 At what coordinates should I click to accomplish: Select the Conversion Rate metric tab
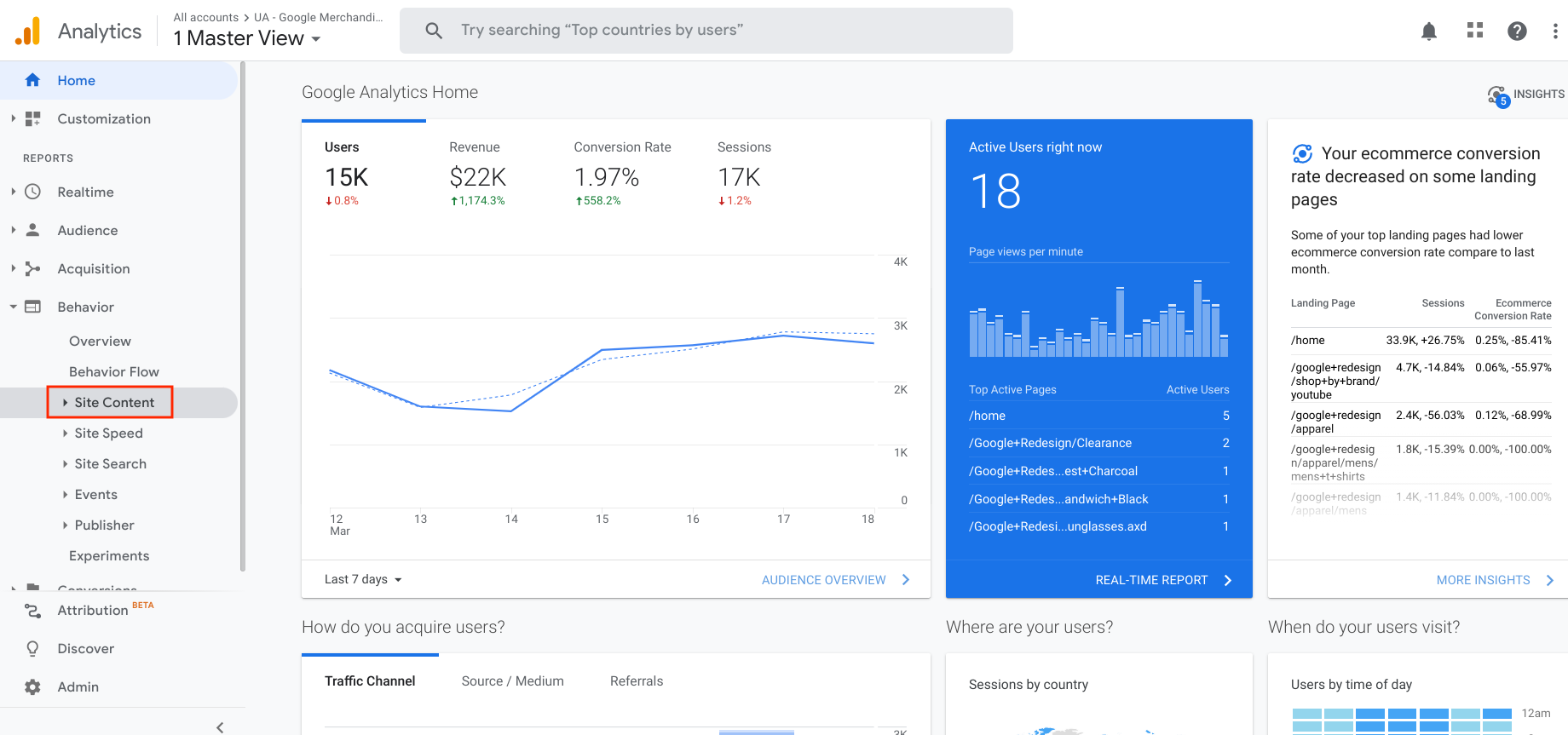click(622, 175)
